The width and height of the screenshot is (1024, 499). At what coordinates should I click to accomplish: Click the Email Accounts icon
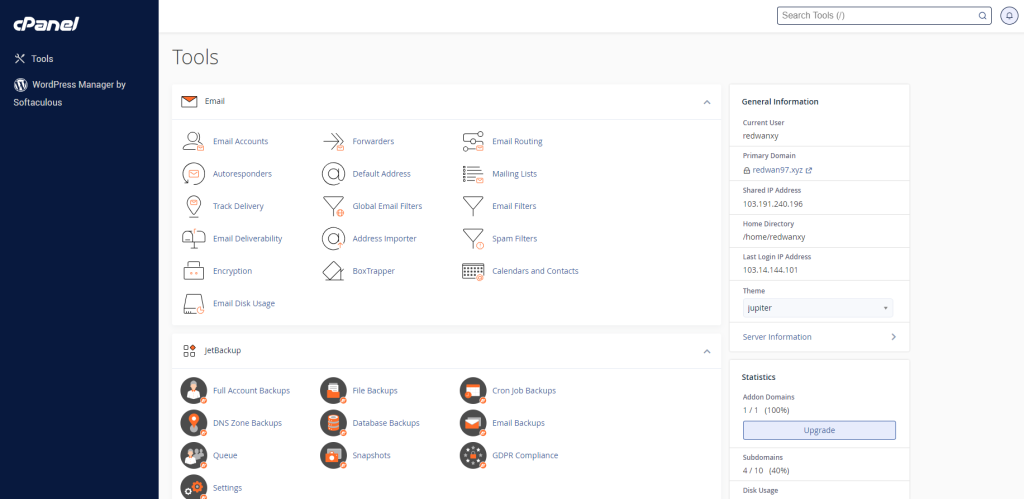pyautogui.click(x=194, y=141)
